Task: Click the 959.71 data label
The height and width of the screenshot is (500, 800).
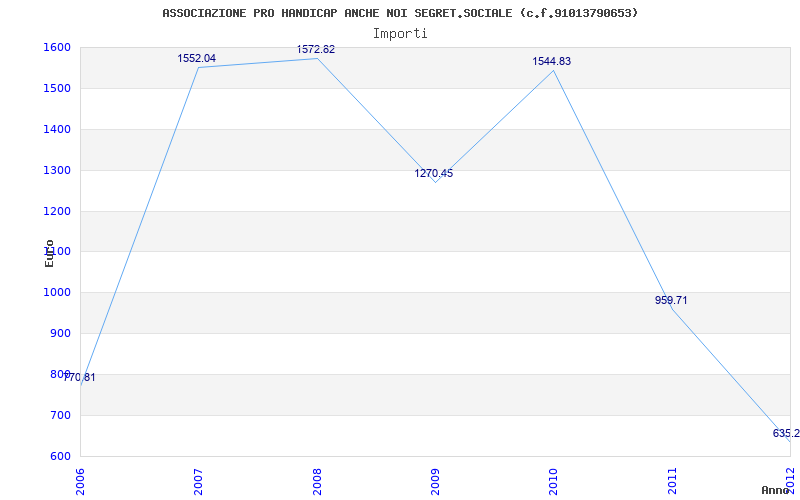Action: click(x=671, y=301)
